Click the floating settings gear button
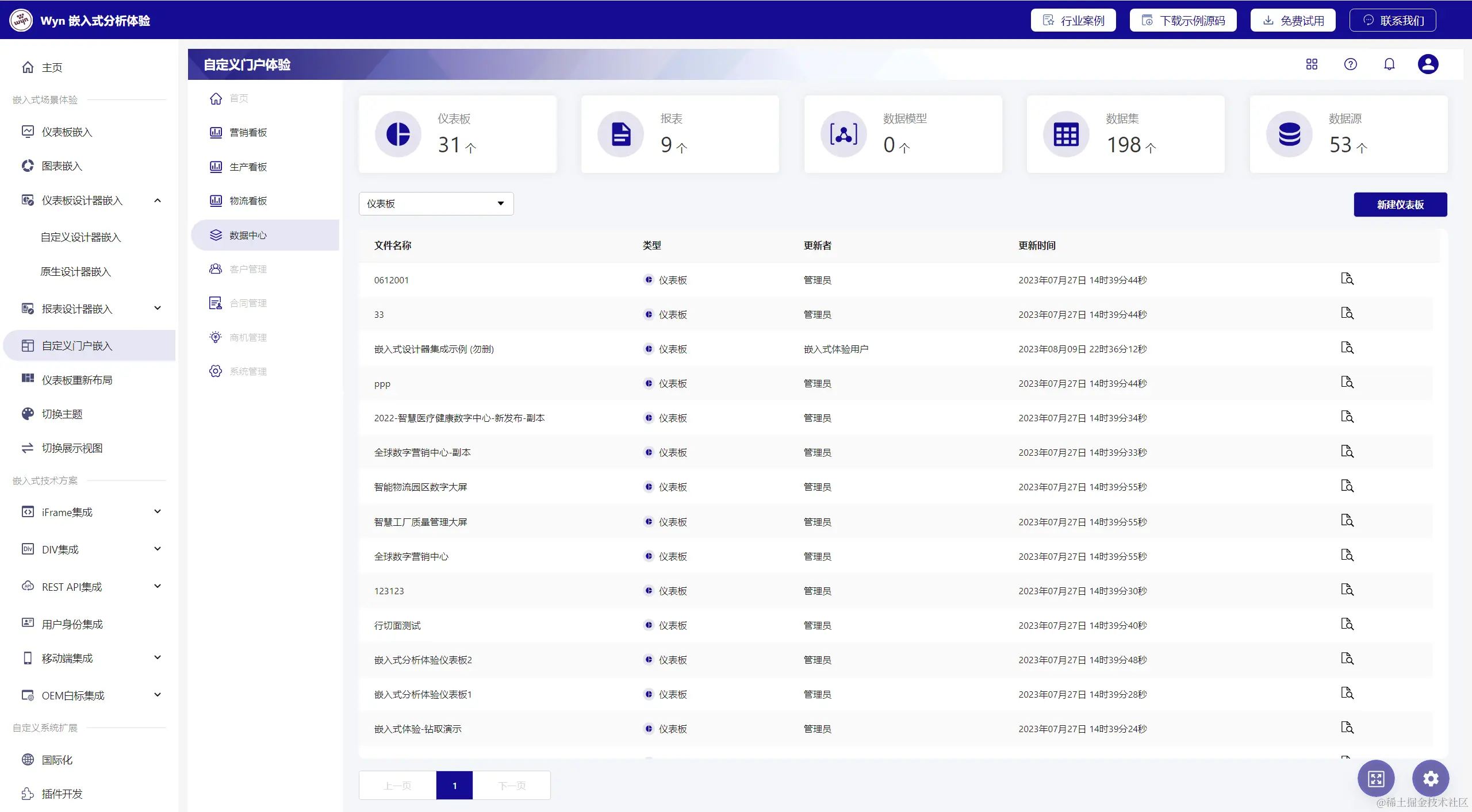The width and height of the screenshot is (1472, 812). pos(1431,779)
